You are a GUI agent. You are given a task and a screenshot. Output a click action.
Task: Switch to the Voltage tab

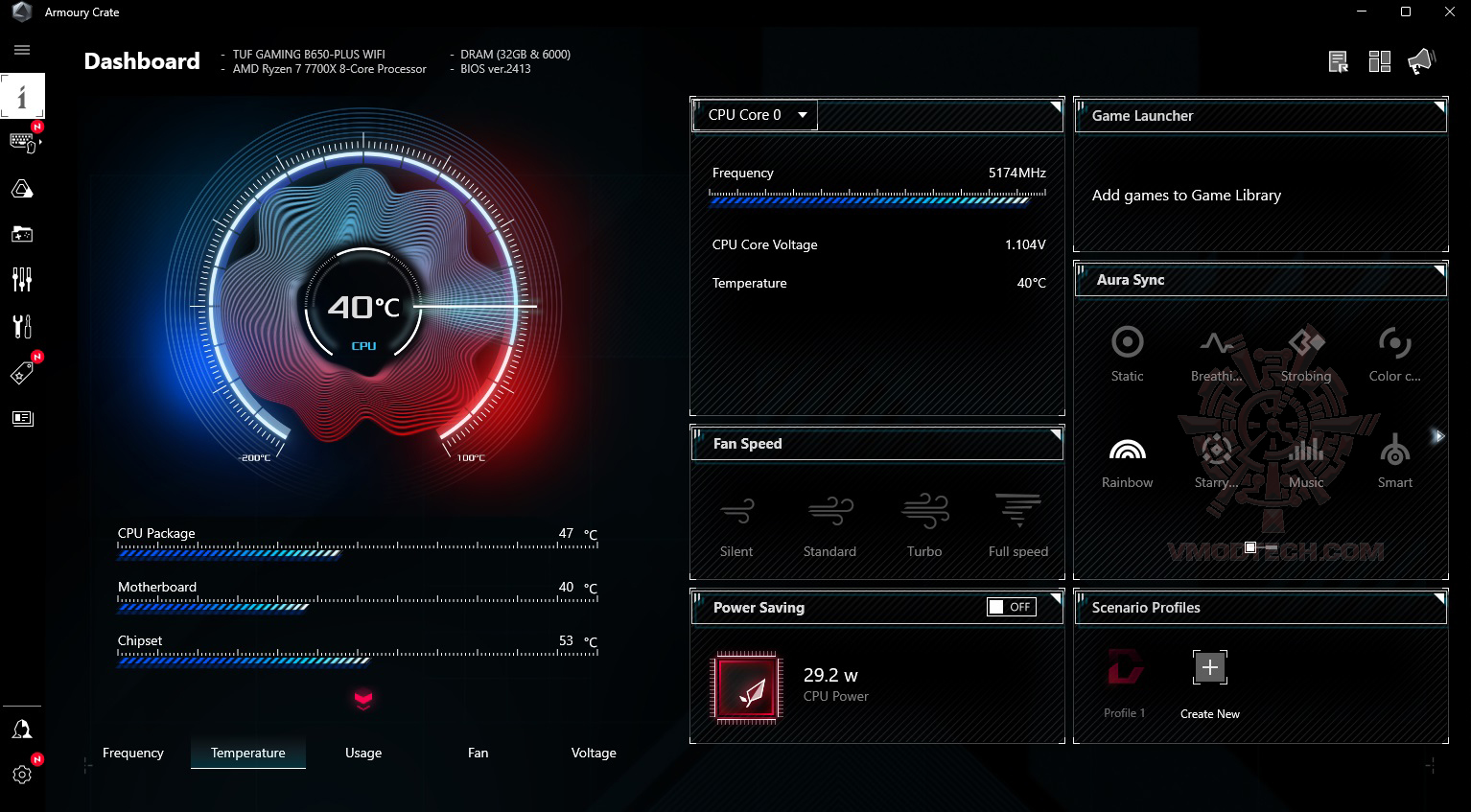[x=594, y=753]
